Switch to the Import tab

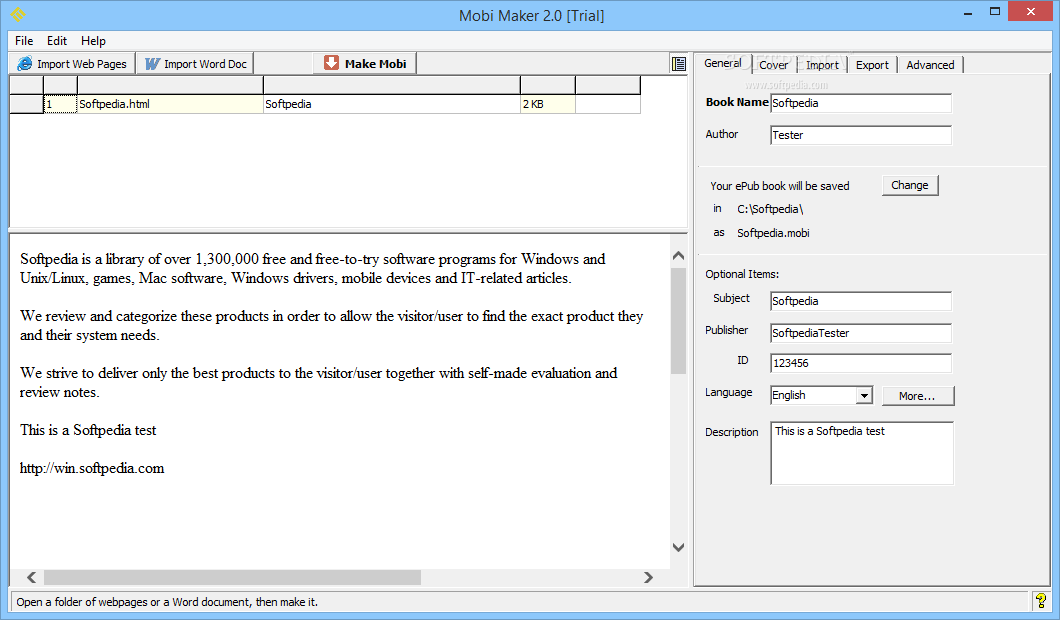click(x=822, y=65)
